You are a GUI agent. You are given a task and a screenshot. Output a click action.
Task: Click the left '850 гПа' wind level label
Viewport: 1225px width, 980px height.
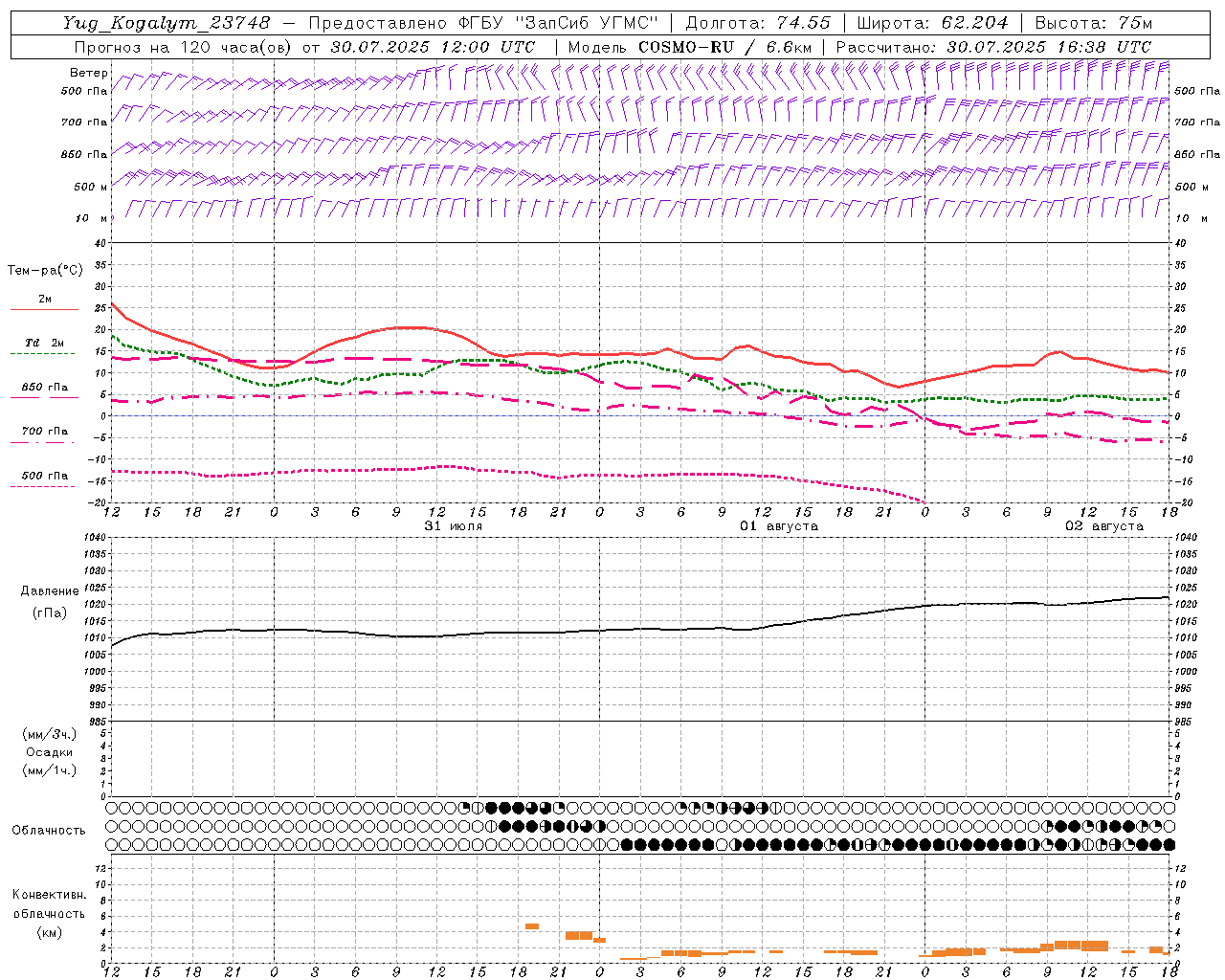coord(84,154)
